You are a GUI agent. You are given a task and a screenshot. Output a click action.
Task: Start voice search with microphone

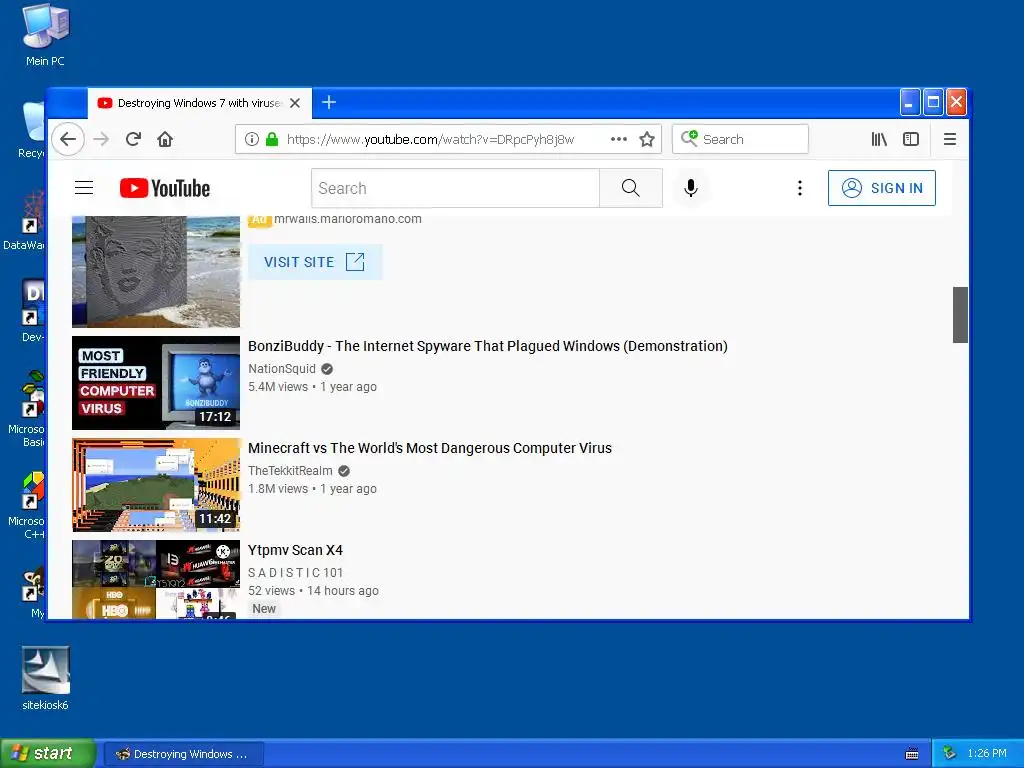690,188
